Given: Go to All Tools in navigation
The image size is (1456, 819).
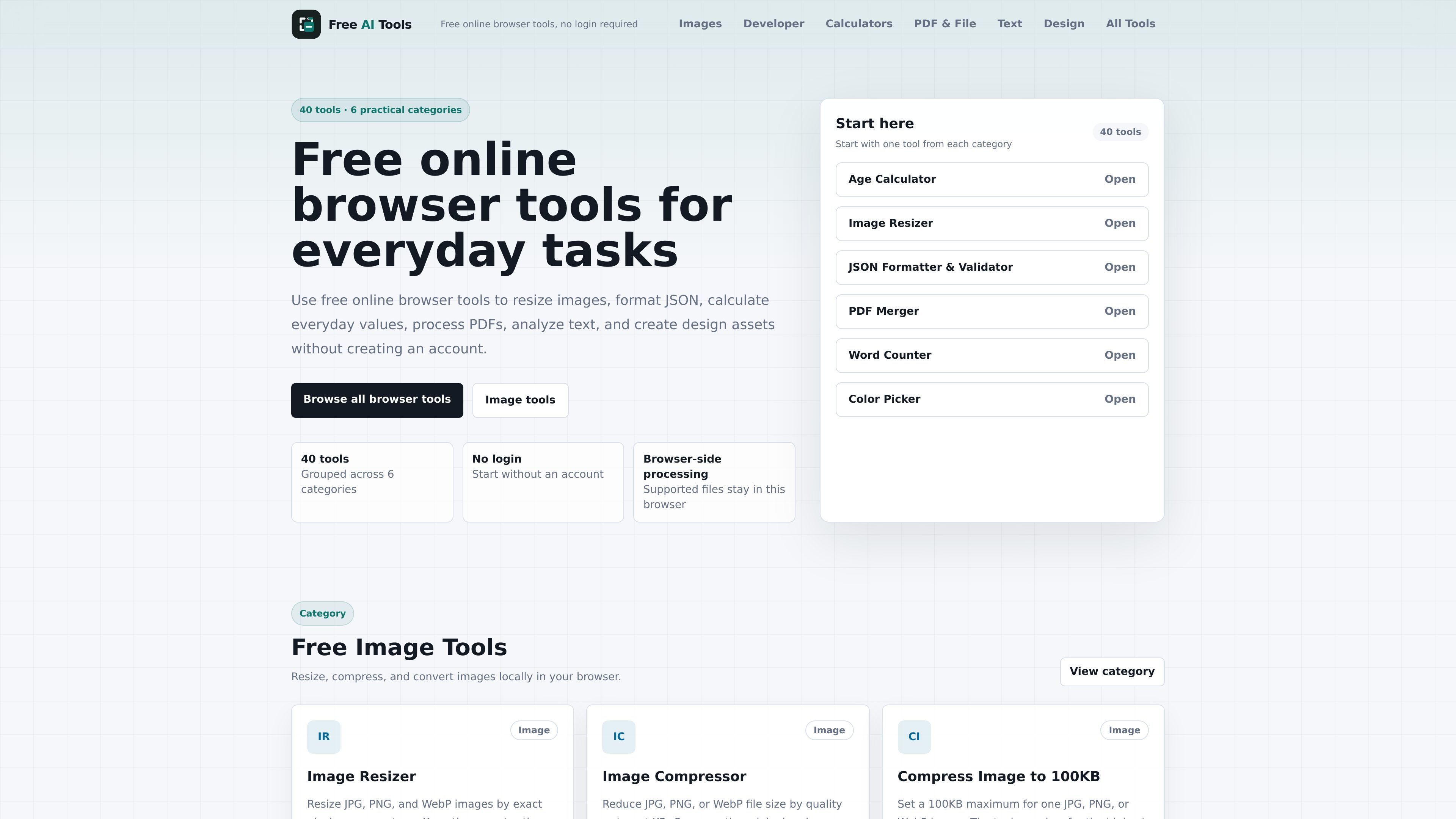Looking at the screenshot, I should [1130, 24].
